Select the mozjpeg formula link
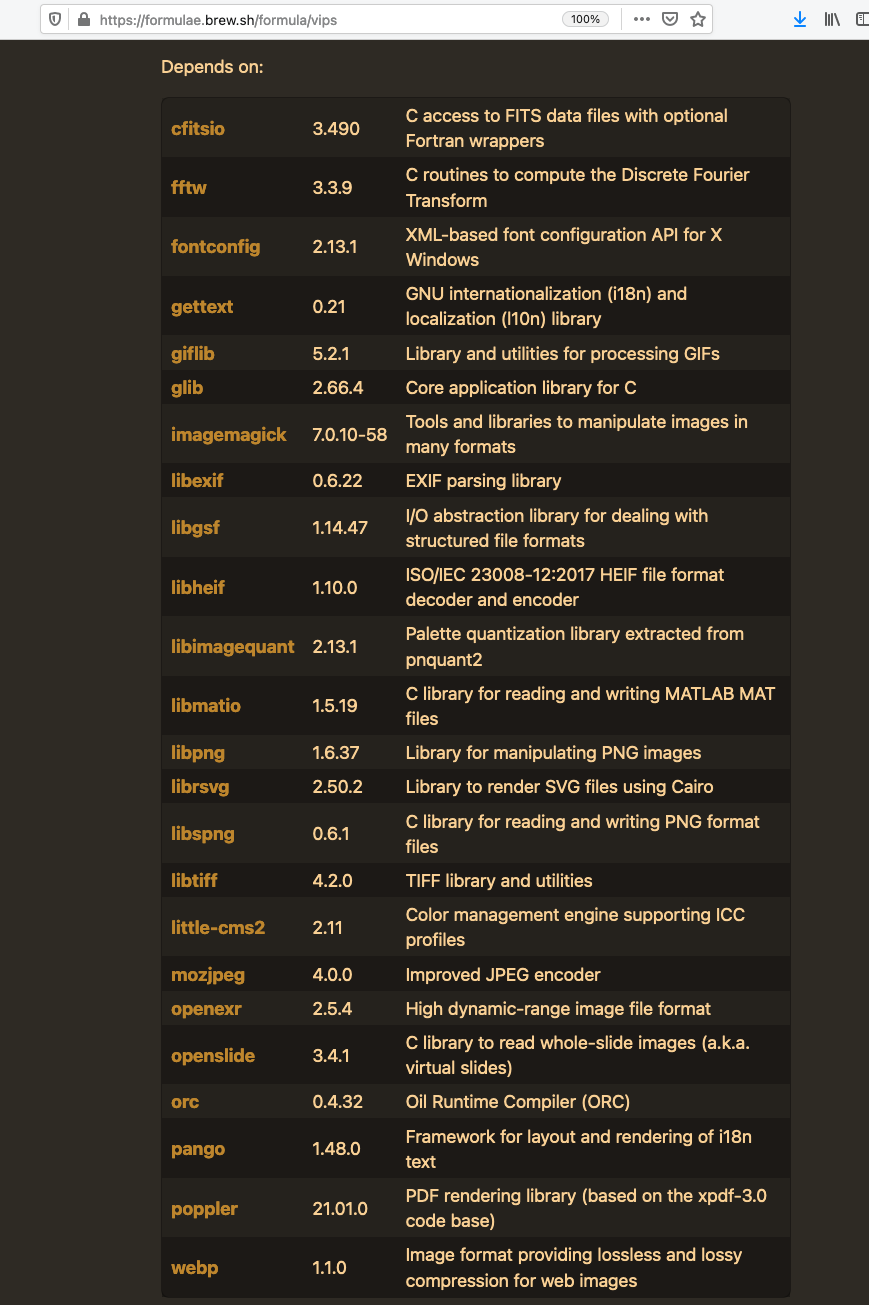869x1305 pixels. tap(207, 974)
